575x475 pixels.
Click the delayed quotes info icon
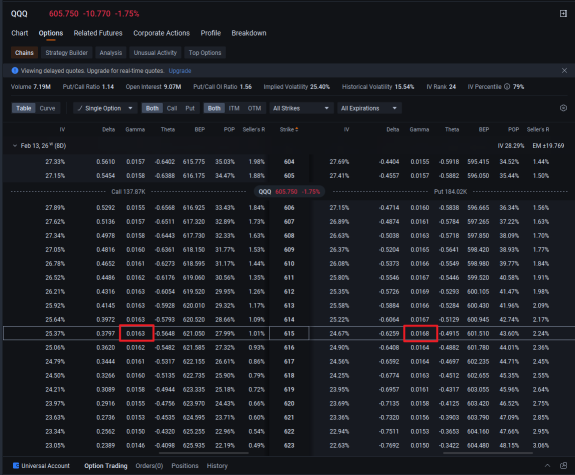(15, 70)
